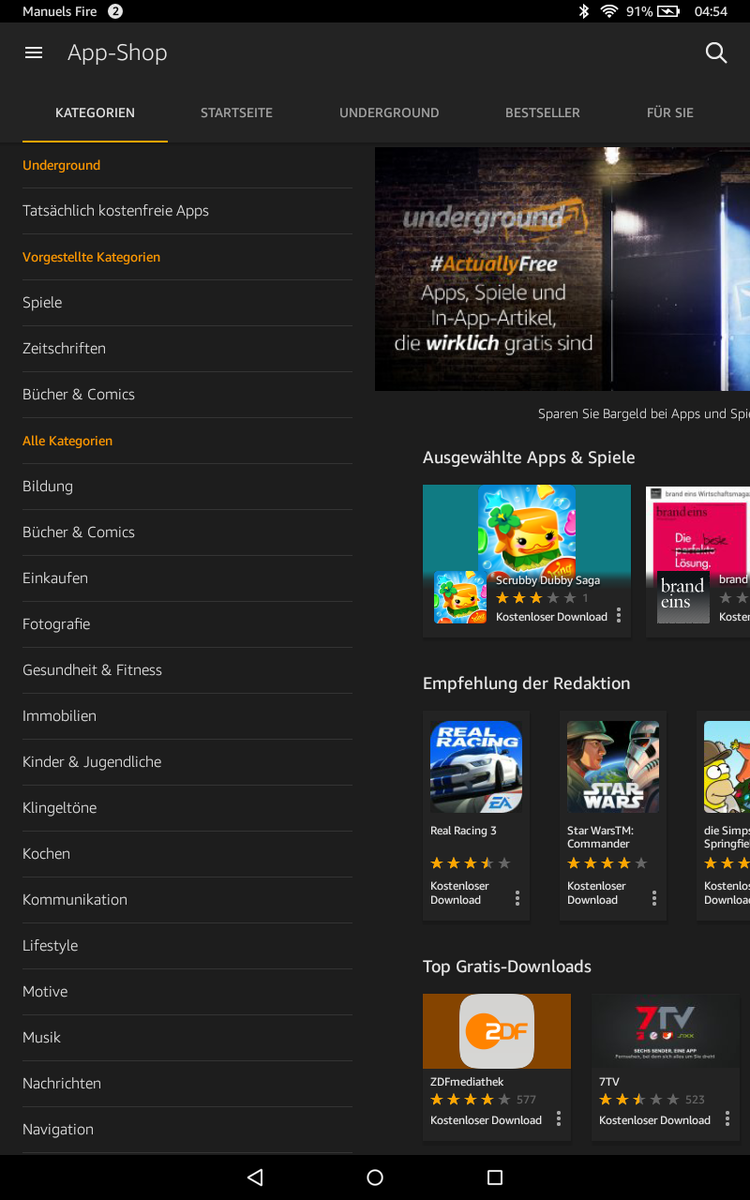750x1200 pixels.
Task: Tap the 7TV star rating
Action: point(639,1099)
